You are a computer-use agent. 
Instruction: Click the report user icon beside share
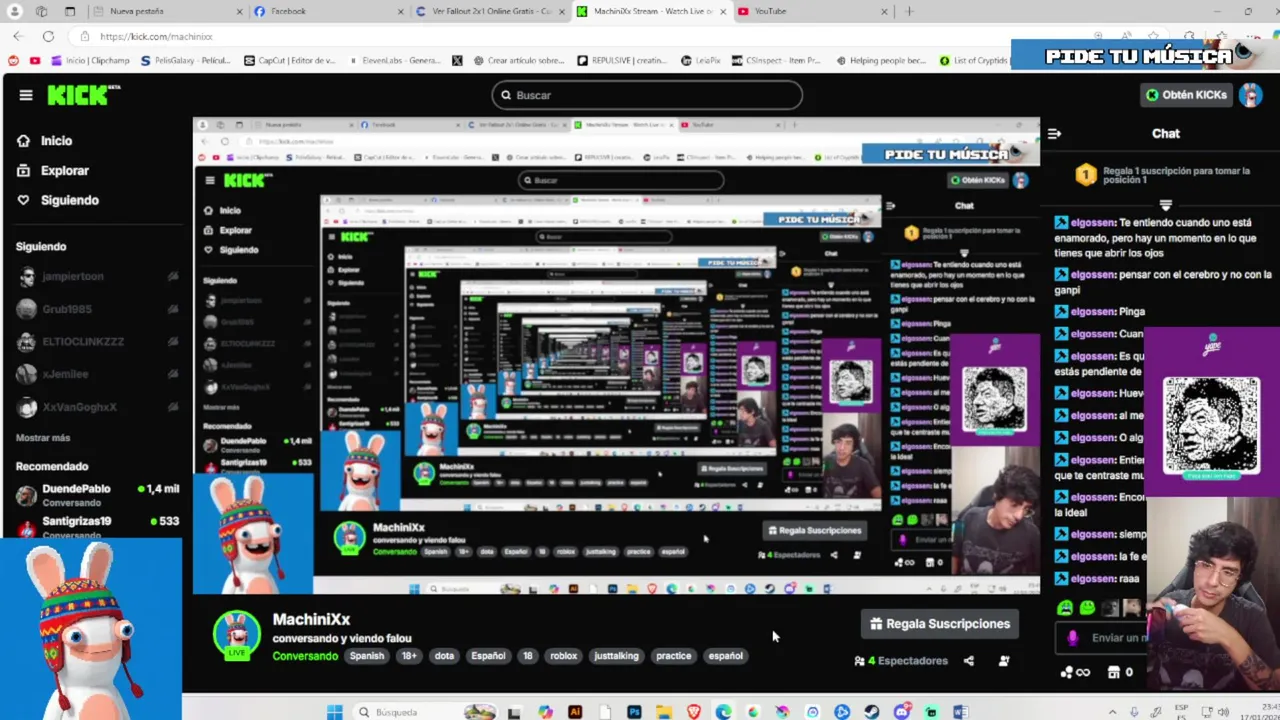[x=1004, y=661]
